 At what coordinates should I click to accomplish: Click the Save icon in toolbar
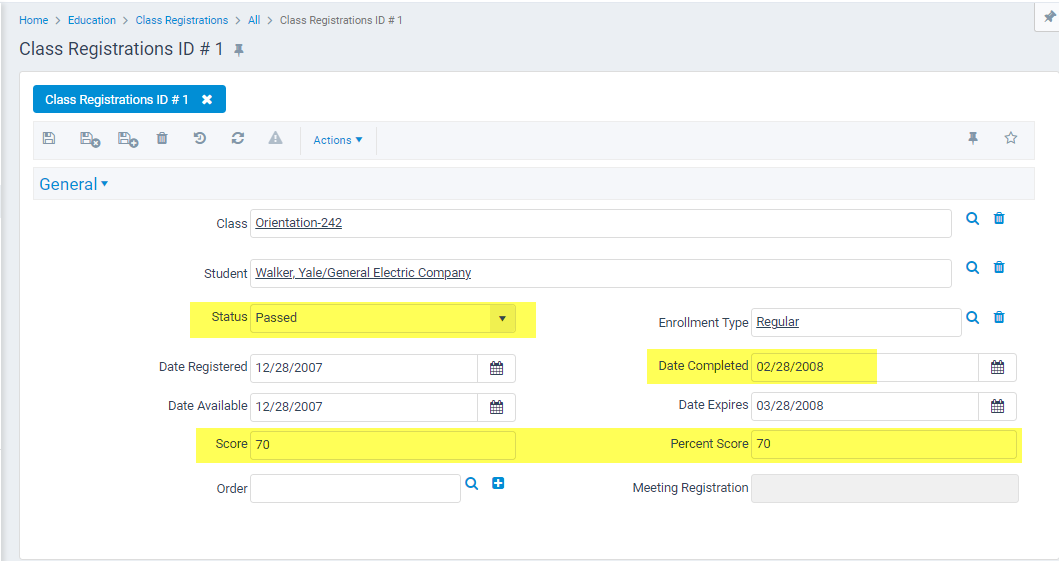(49, 138)
